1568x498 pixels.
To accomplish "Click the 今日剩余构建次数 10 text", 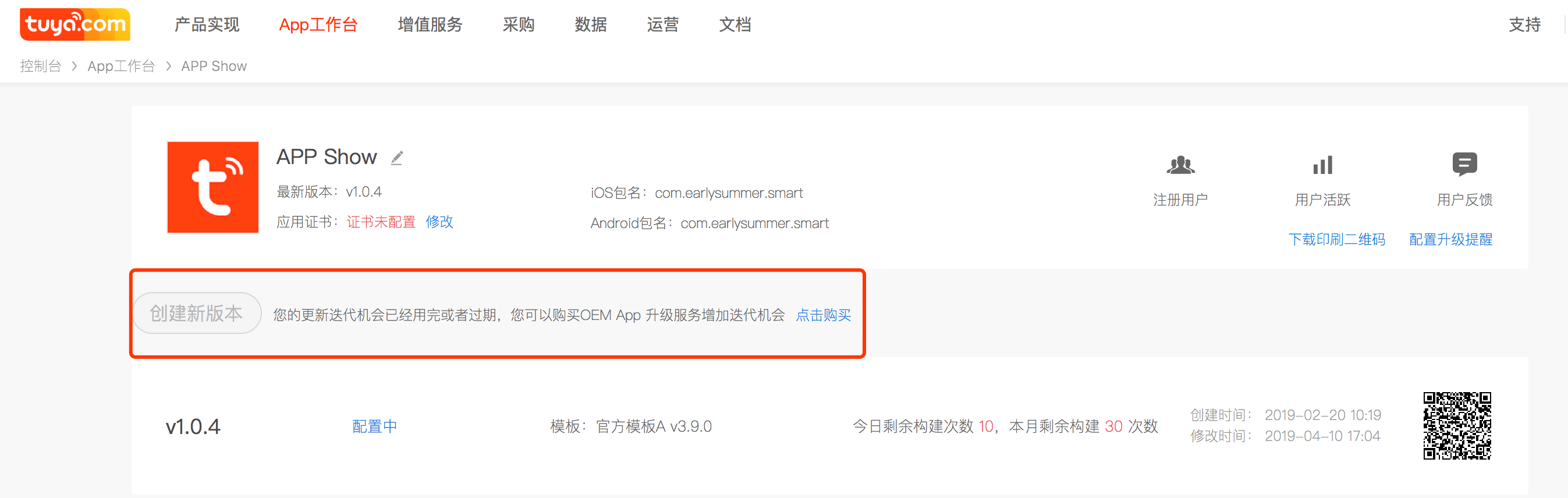I will tap(923, 427).
